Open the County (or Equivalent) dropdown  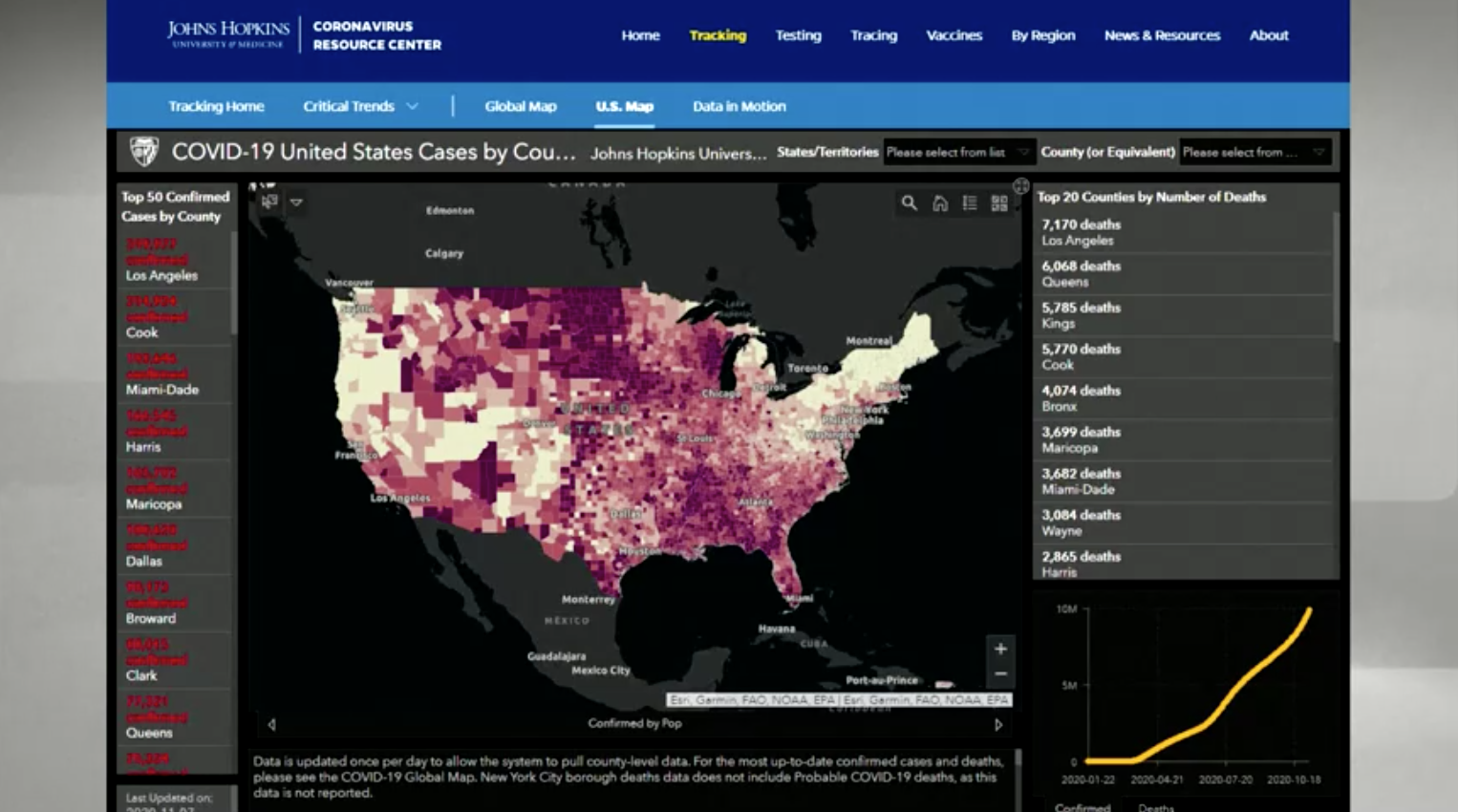click(x=1254, y=152)
